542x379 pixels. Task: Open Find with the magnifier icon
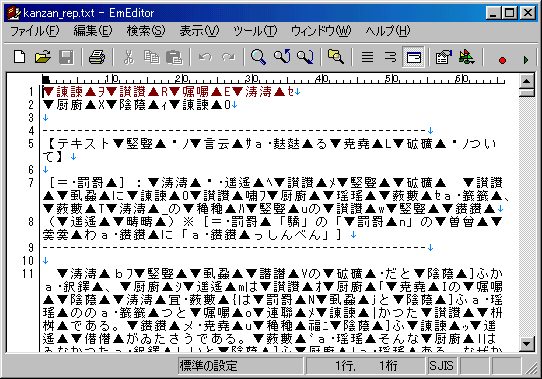[x=258, y=57]
